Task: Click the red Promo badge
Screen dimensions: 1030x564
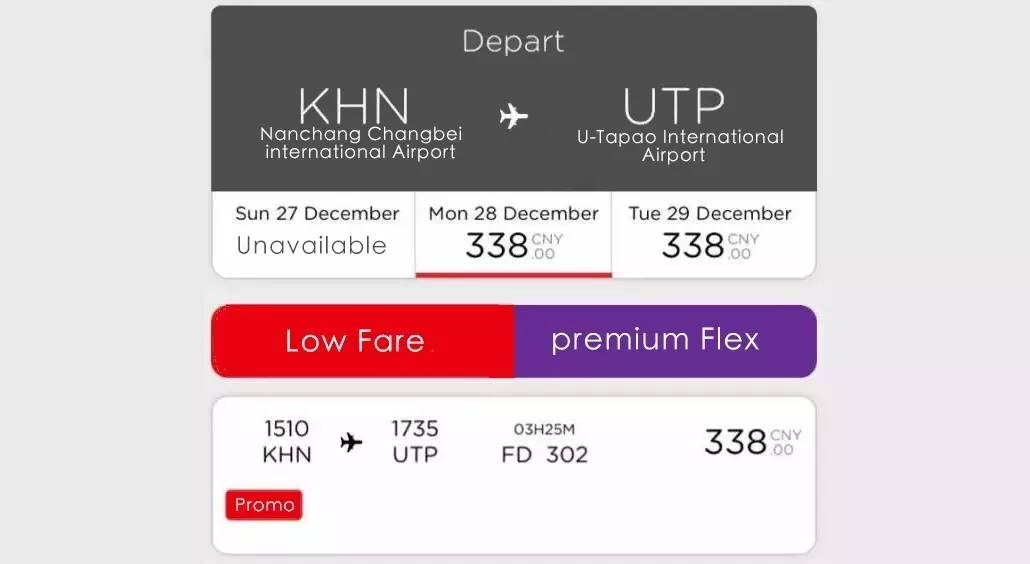Action: click(264, 505)
